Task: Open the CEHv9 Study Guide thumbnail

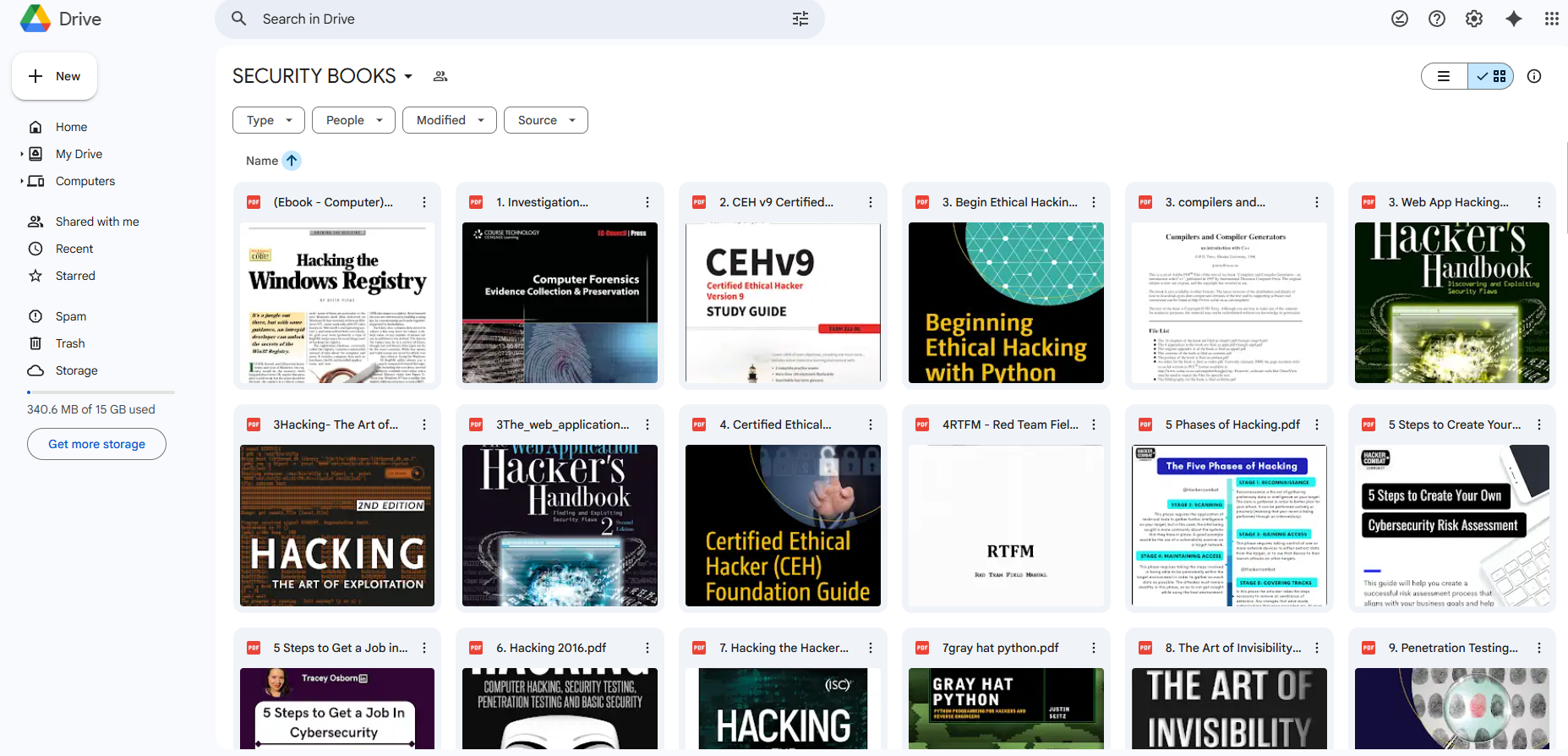Action: coord(783,303)
